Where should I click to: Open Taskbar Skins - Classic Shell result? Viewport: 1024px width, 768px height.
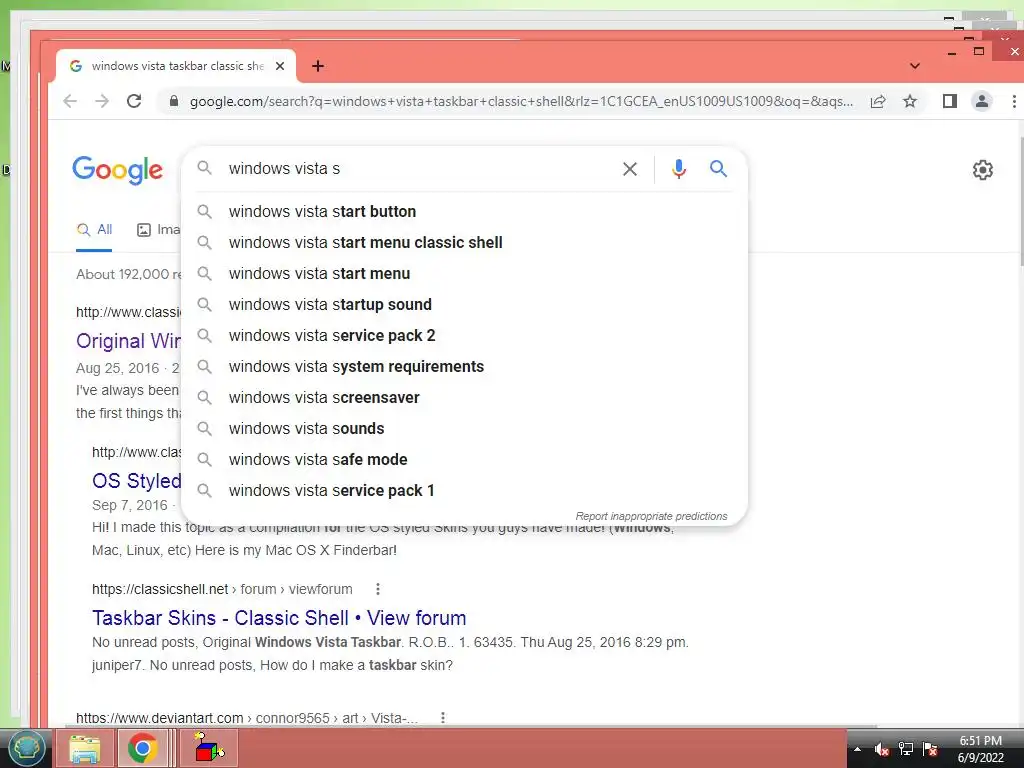[x=279, y=618]
